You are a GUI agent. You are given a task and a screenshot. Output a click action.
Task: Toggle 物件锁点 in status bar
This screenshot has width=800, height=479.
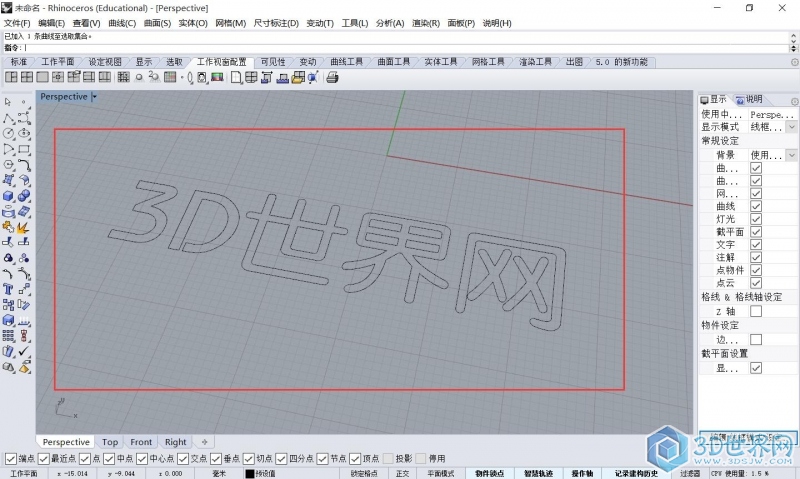click(489, 473)
